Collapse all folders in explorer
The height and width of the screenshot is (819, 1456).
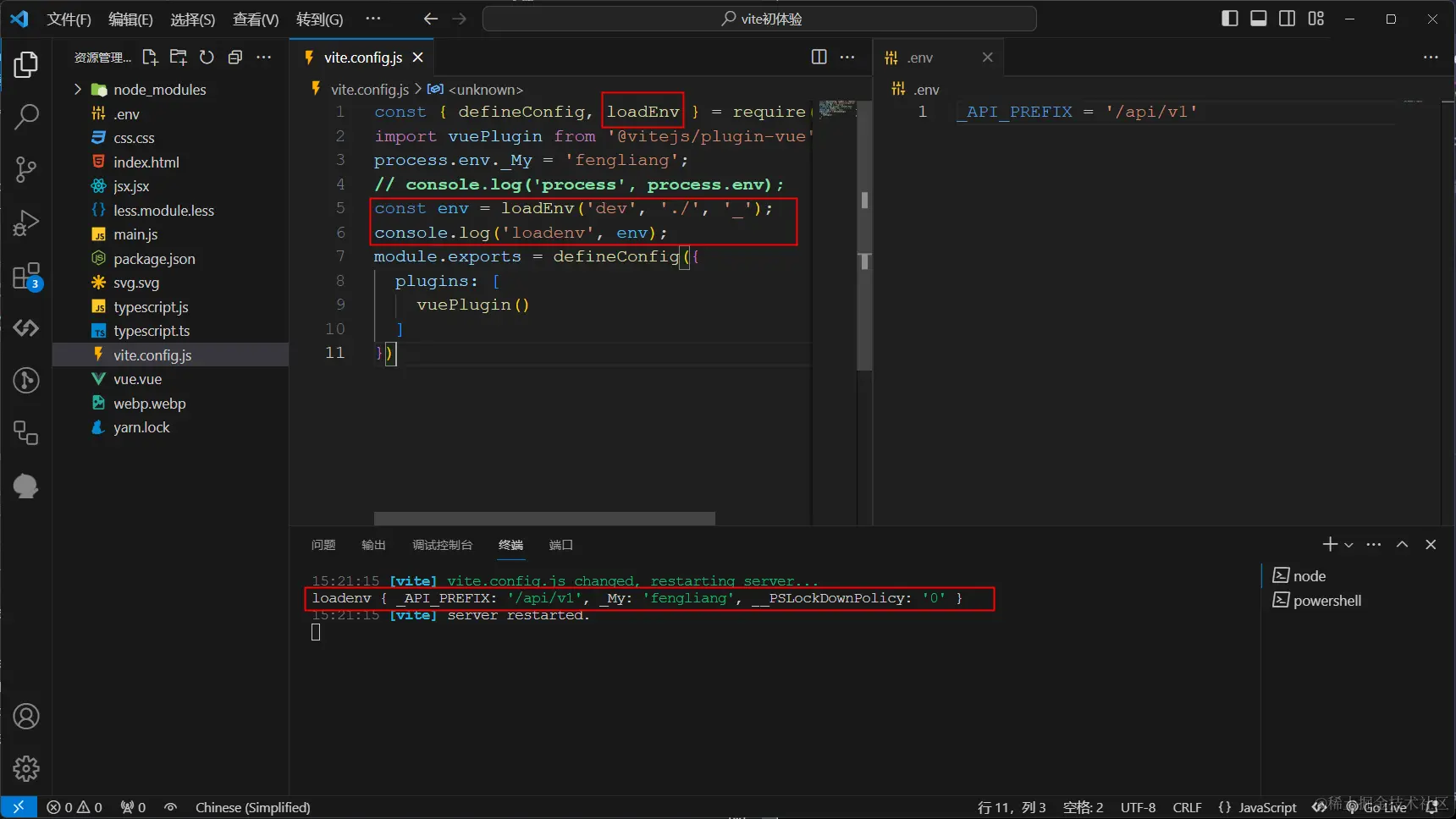point(235,57)
